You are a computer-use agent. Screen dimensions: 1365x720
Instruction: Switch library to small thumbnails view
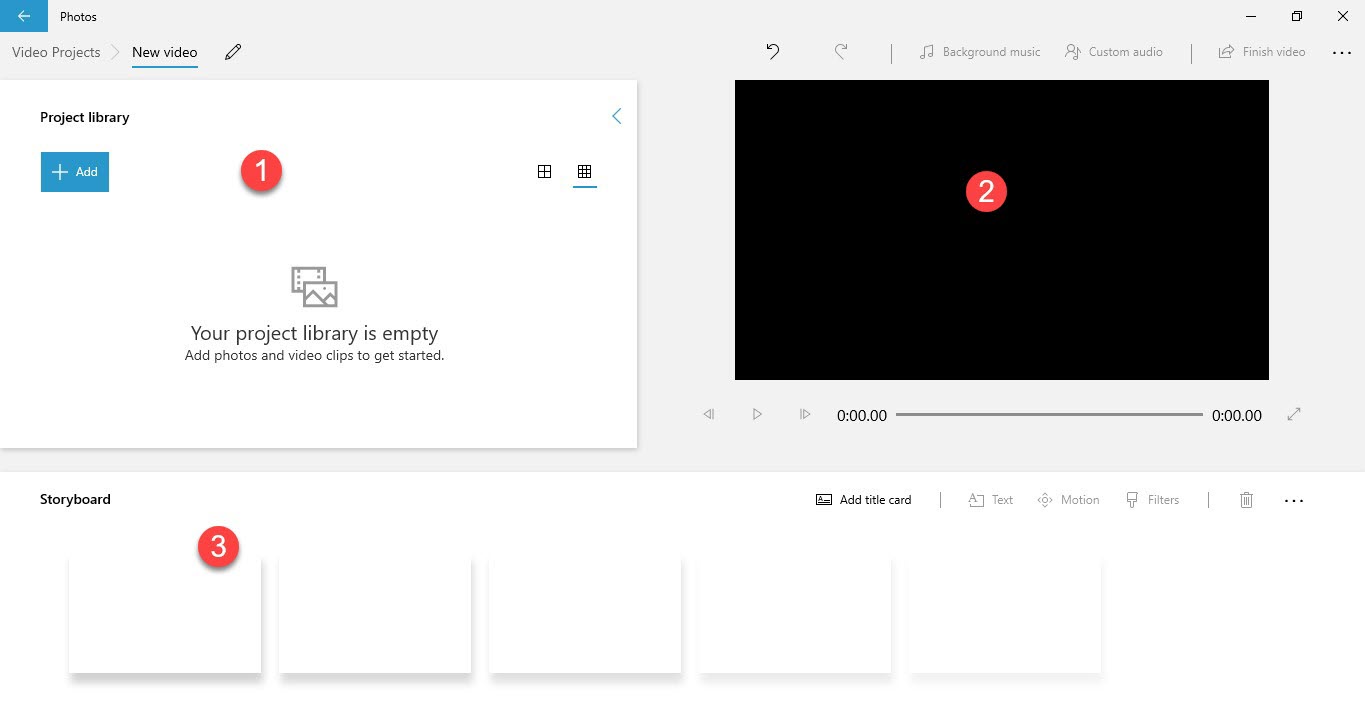585,172
